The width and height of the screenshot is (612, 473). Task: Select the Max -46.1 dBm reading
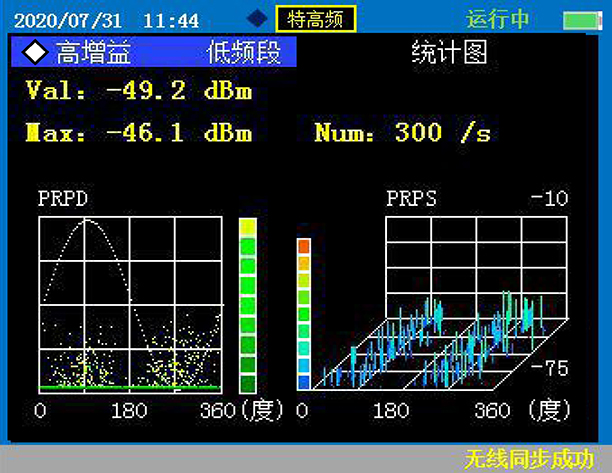point(137,132)
